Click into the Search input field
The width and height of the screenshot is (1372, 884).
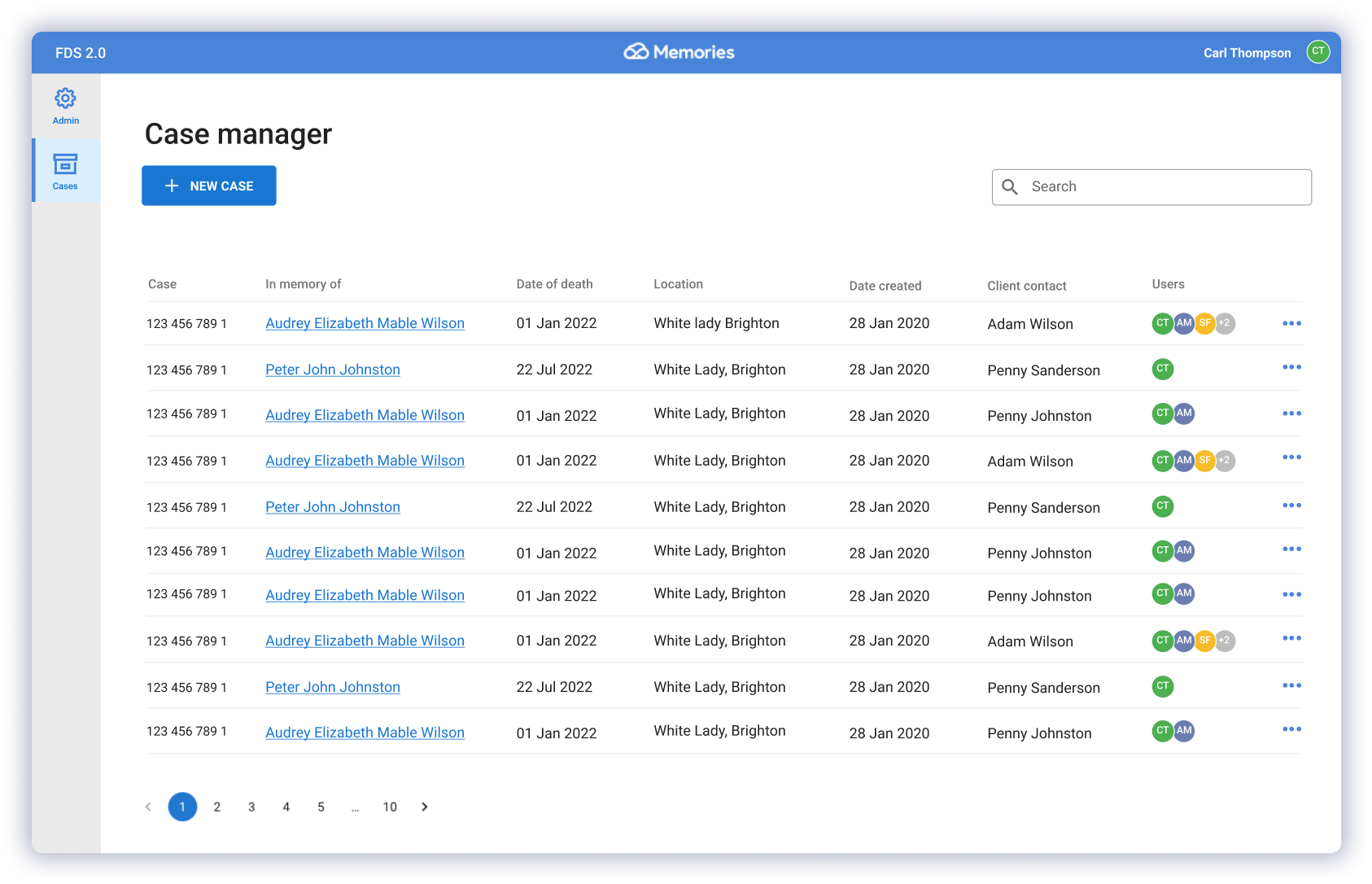pyautogui.click(x=1164, y=187)
